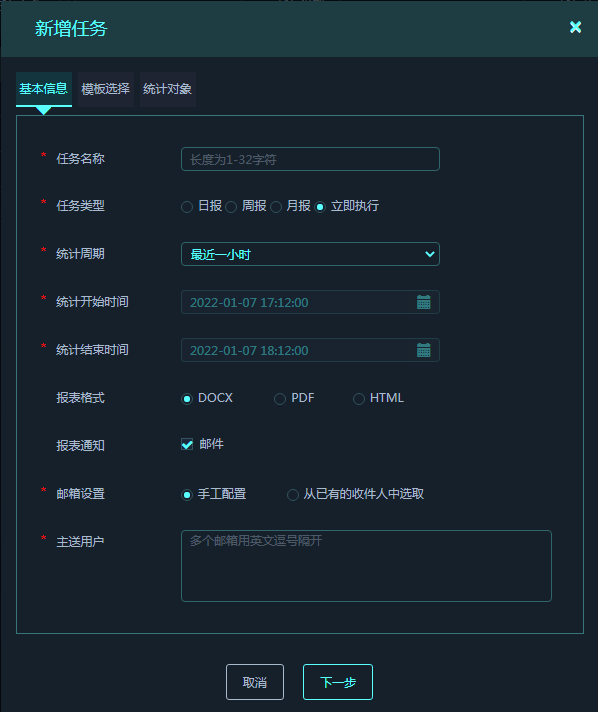
Task: Focus the 任务名称 input field
Action: [x=310, y=159]
